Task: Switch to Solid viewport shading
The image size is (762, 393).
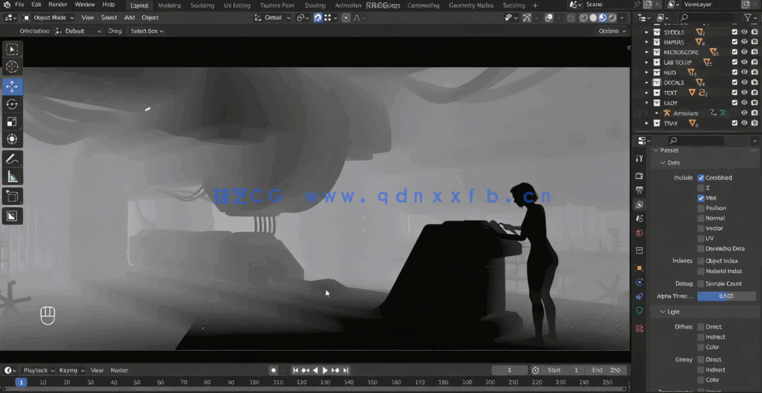Action: click(593, 18)
